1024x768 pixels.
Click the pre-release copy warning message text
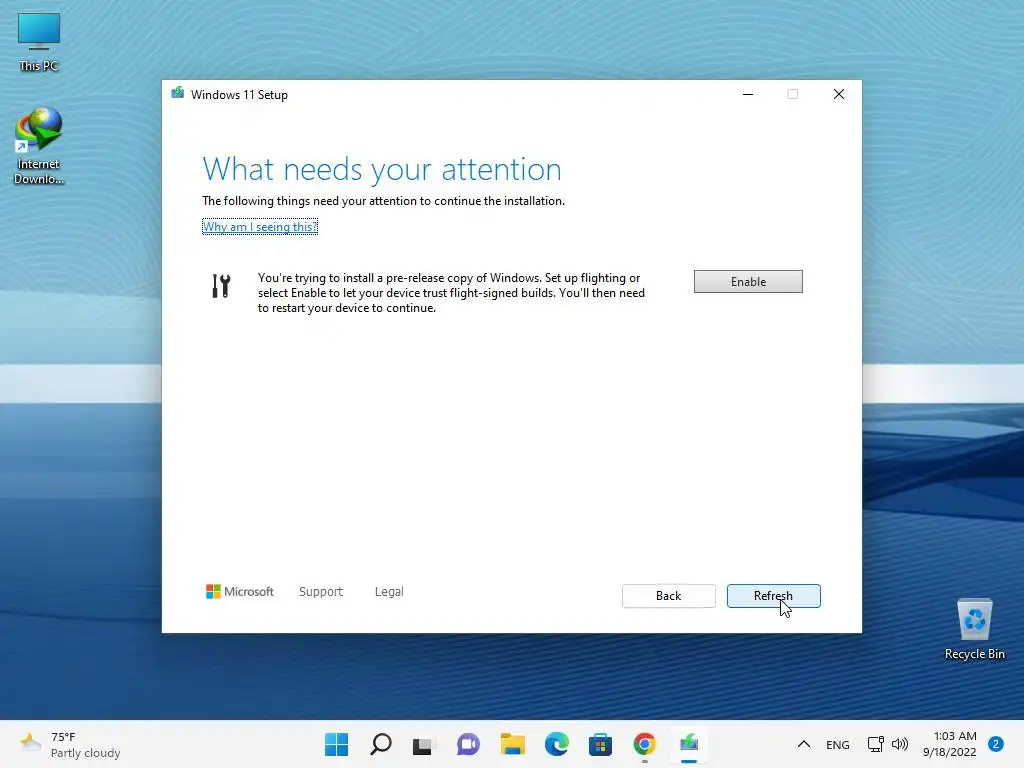click(x=451, y=293)
